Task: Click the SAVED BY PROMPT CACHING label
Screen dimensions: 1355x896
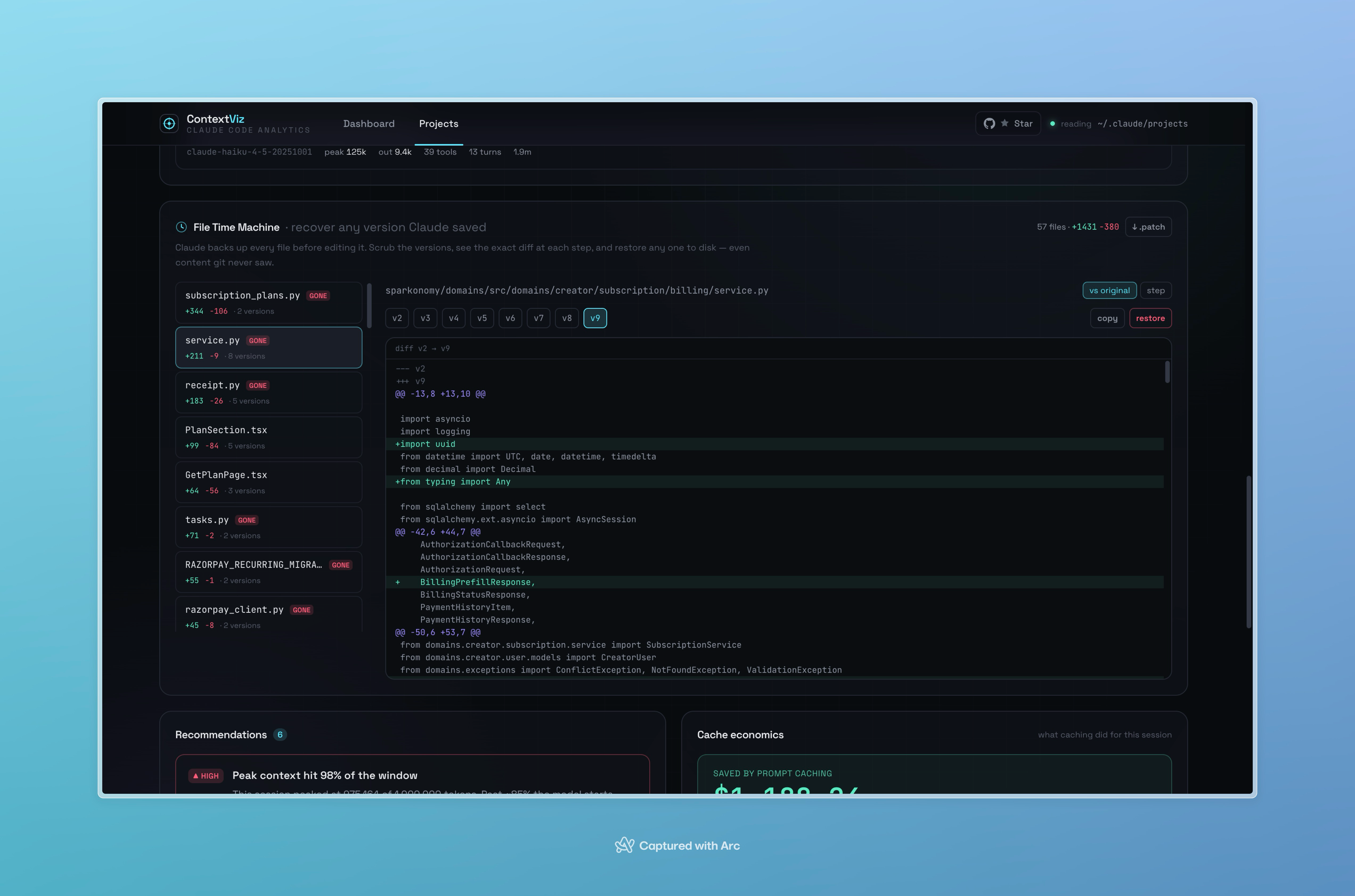Action: pos(772,774)
